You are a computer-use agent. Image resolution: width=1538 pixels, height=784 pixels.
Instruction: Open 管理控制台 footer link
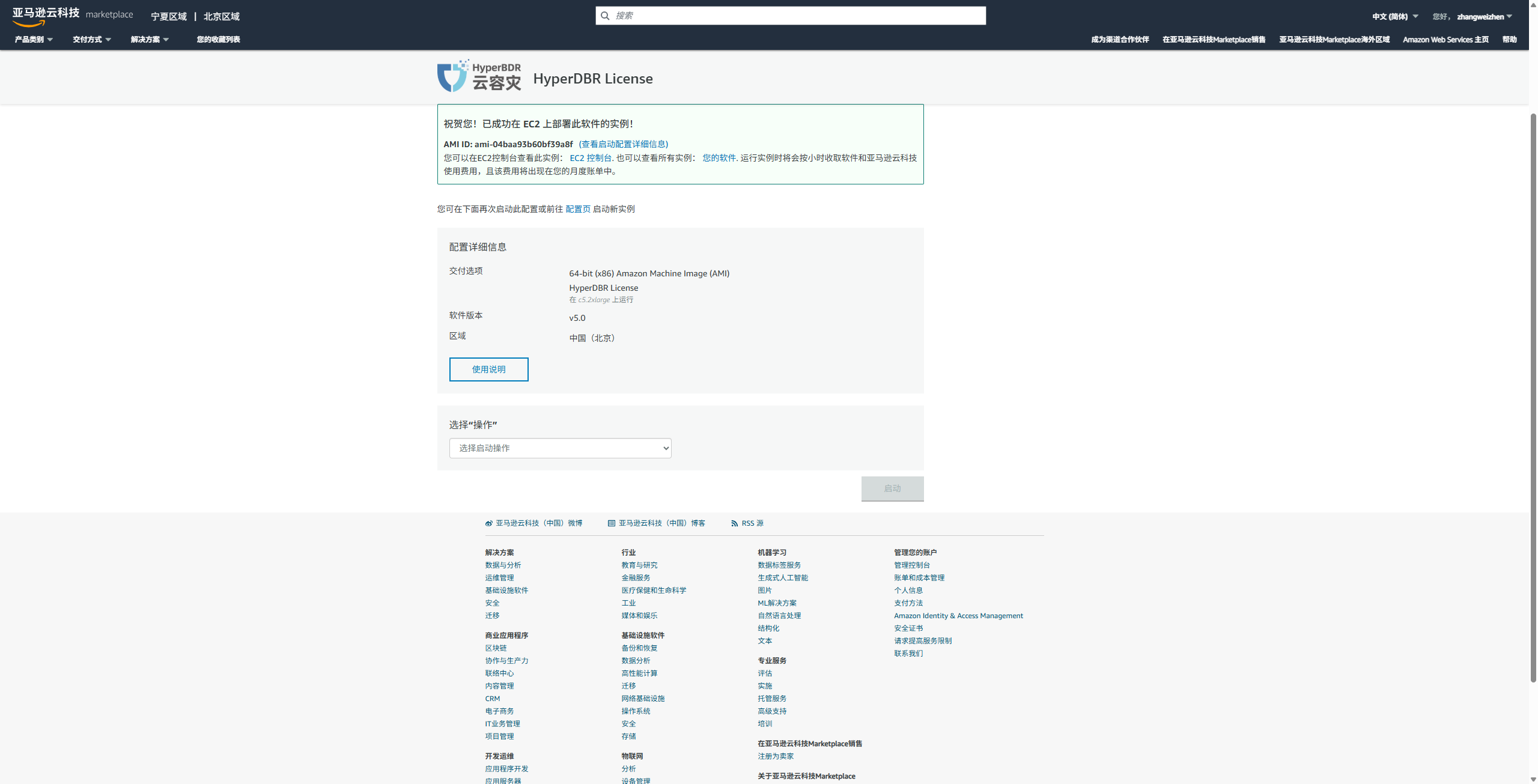[x=912, y=565]
